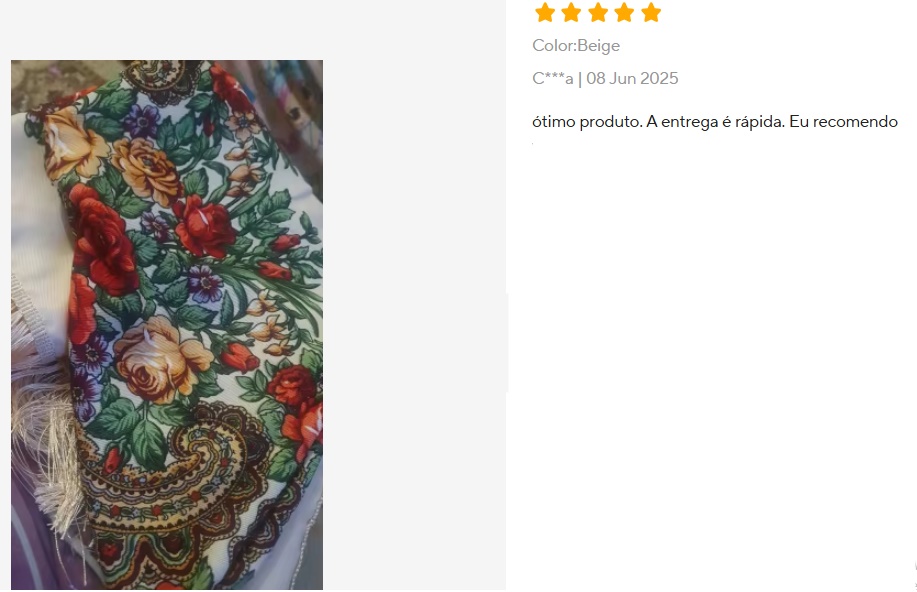This screenshot has height=592, width=917.
Task: Click the fifth rating star
Action: (x=651, y=12)
